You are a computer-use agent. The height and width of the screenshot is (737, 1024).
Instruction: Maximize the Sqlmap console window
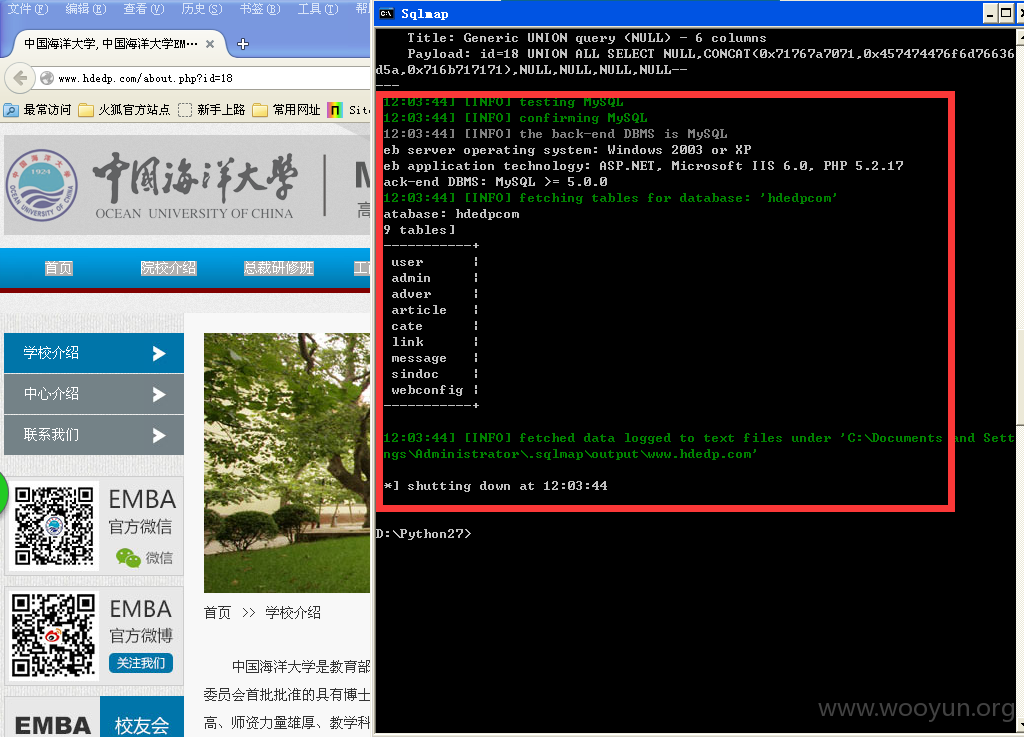(1006, 14)
